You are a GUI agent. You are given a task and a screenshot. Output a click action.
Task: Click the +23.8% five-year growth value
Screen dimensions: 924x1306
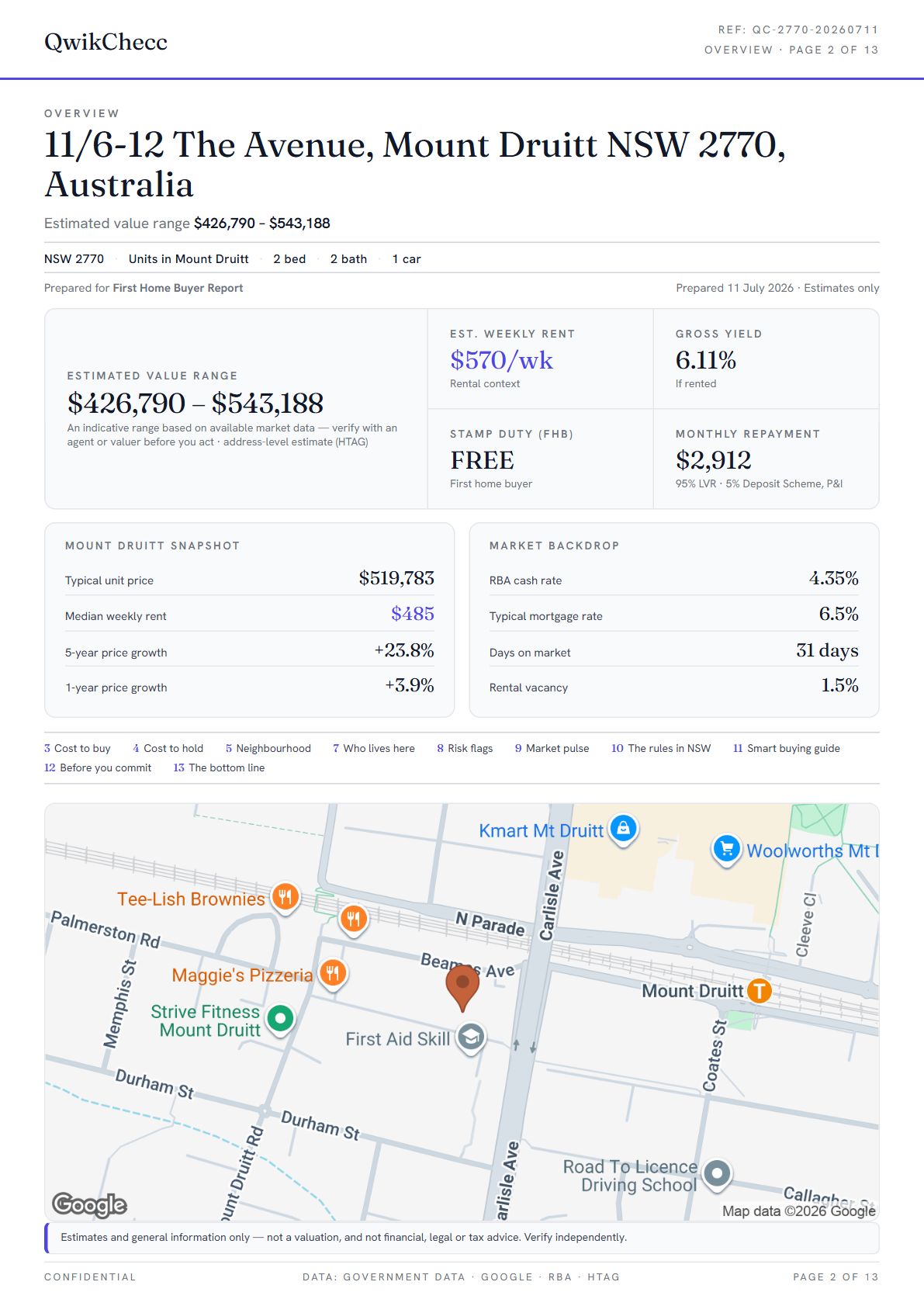[x=404, y=650]
